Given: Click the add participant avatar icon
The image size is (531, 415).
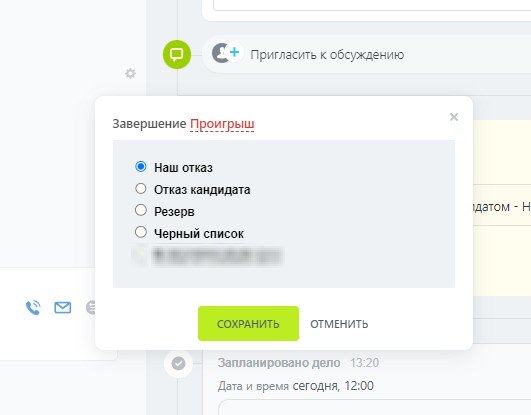Looking at the screenshot, I should (x=226, y=53).
